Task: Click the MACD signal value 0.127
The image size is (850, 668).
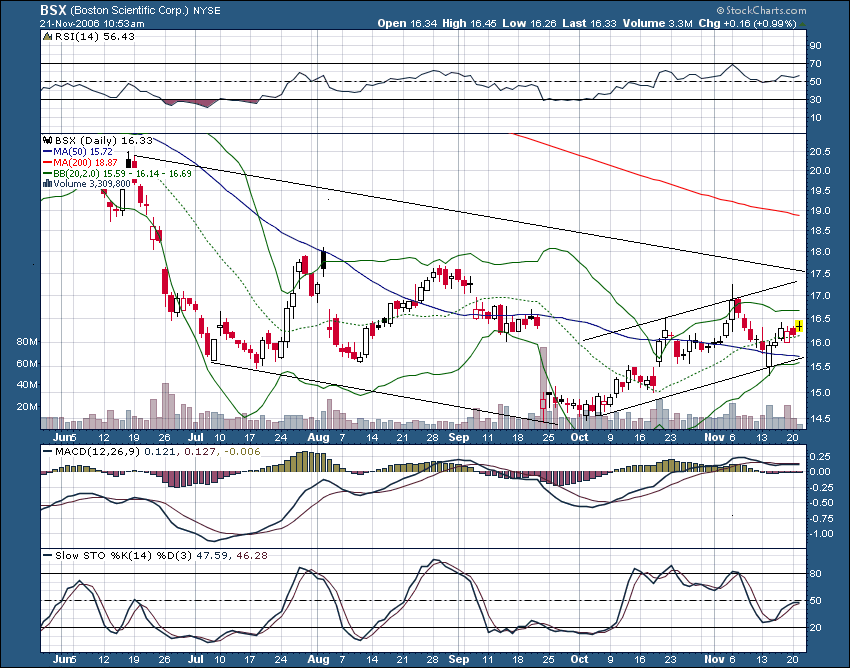Action: coord(199,451)
